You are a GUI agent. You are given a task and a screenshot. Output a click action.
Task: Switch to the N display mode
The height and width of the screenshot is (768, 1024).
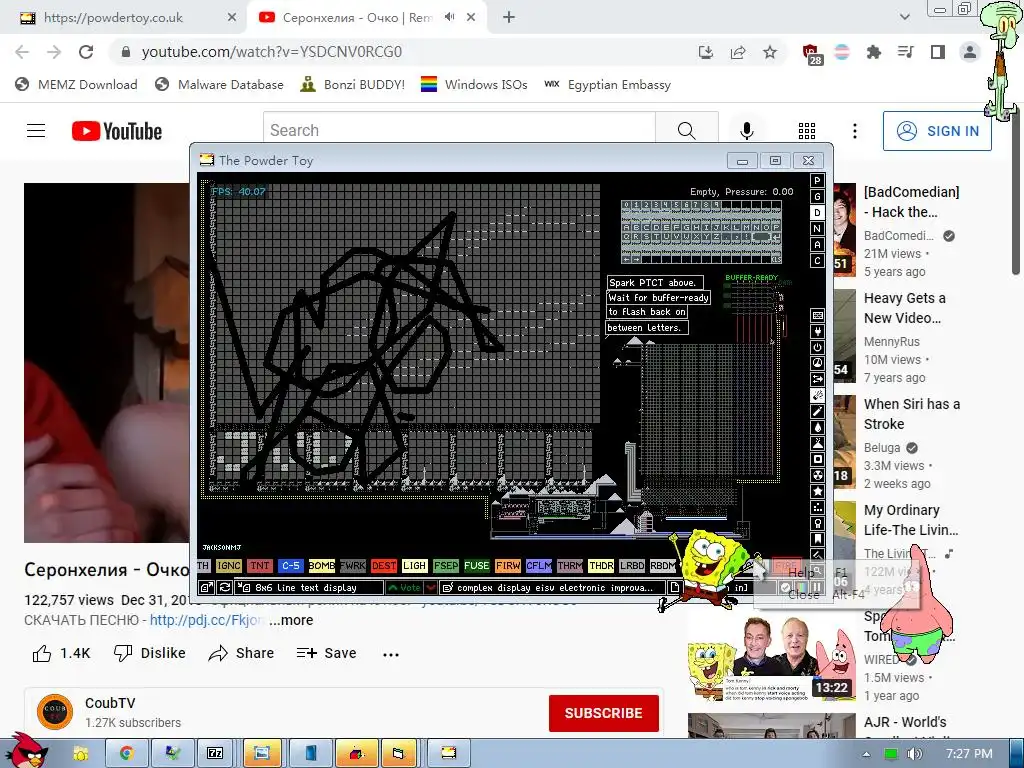[x=817, y=229]
